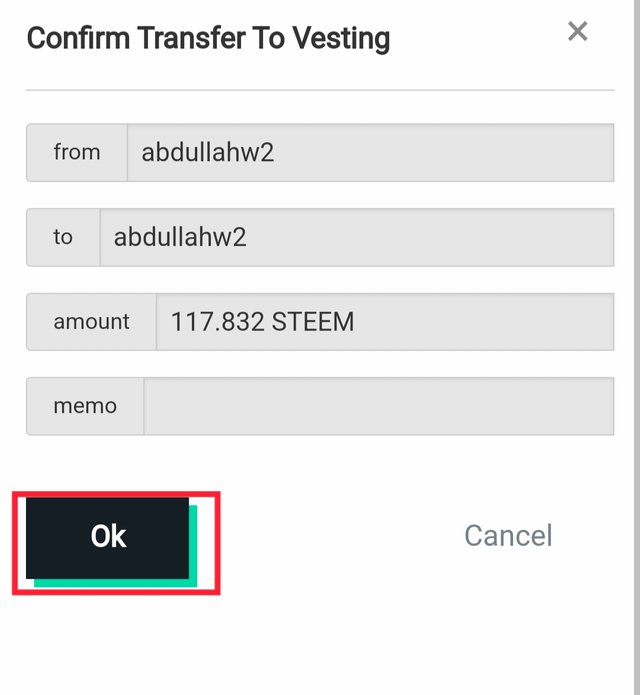Click abdullahw2 text in the from row
Image resolution: width=640 pixels, height=695 pixels.
point(208,153)
